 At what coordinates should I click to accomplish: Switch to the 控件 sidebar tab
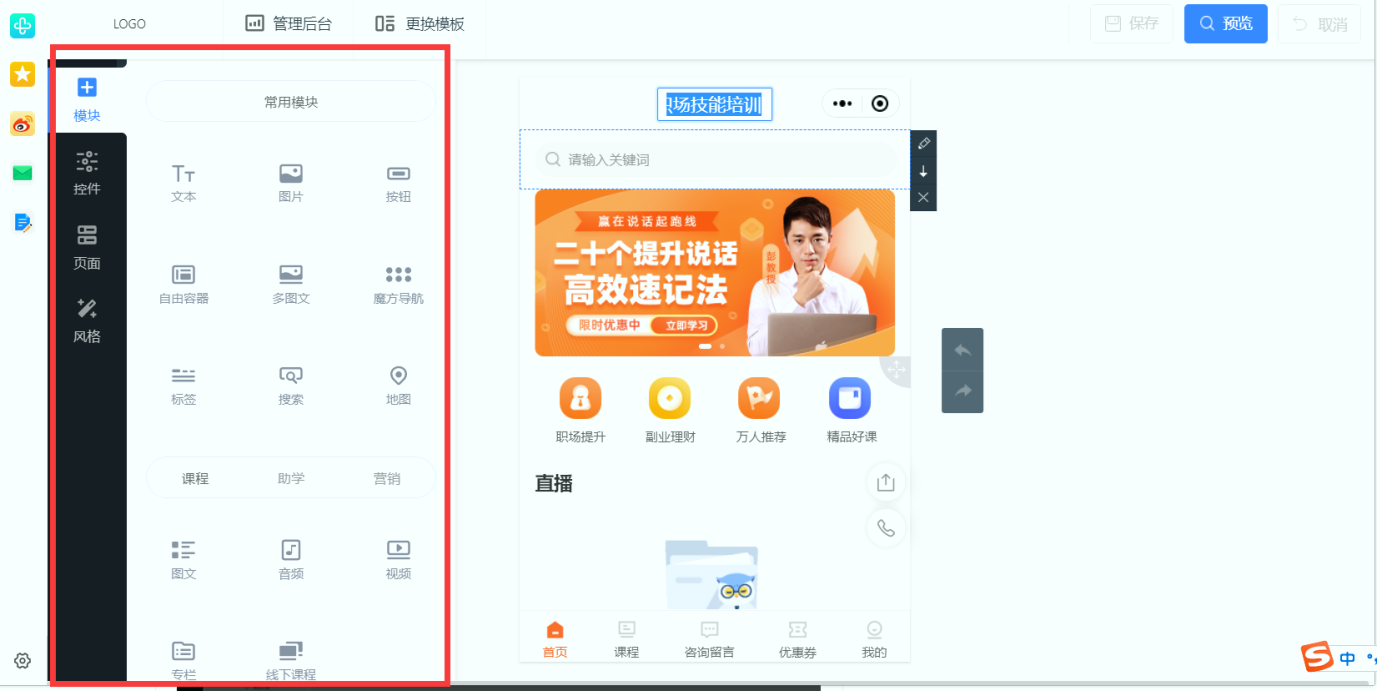pyautogui.click(x=87, y=173)
